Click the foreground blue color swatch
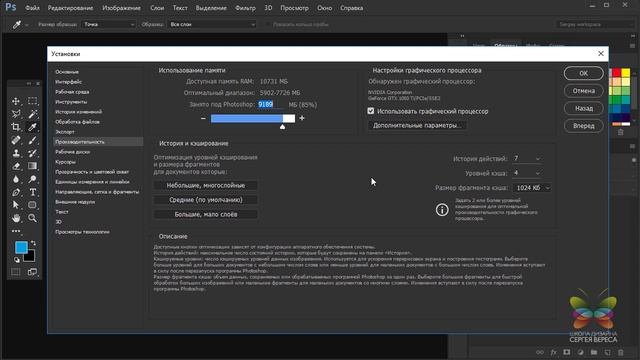 (x=21, y=247)
